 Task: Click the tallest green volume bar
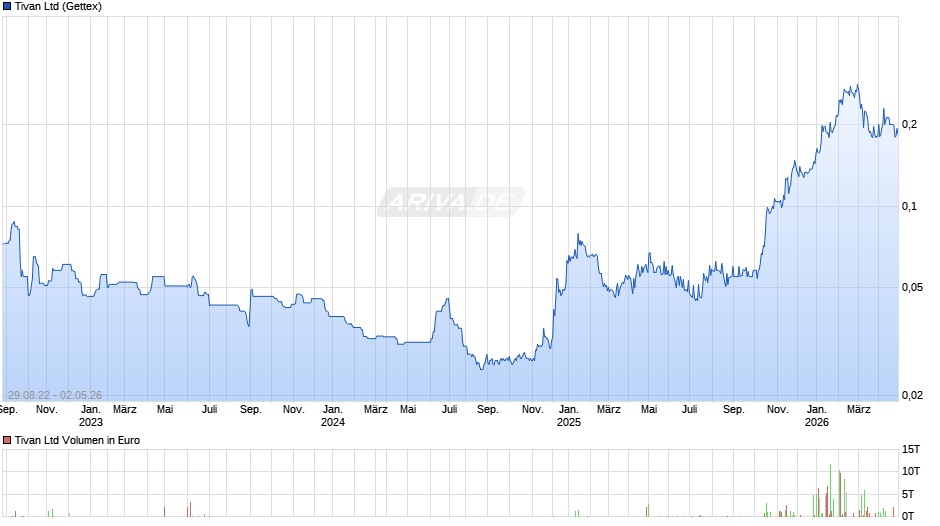click(831, 490)
